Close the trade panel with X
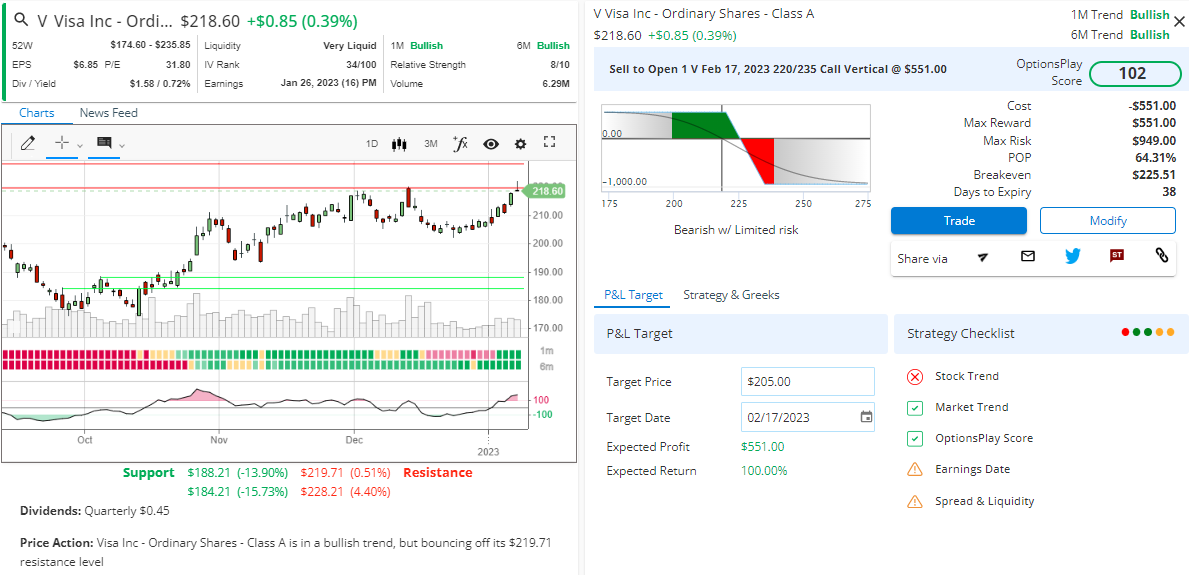The width and height of the screenshot is (1189, 575). [x=1178, y=21]
